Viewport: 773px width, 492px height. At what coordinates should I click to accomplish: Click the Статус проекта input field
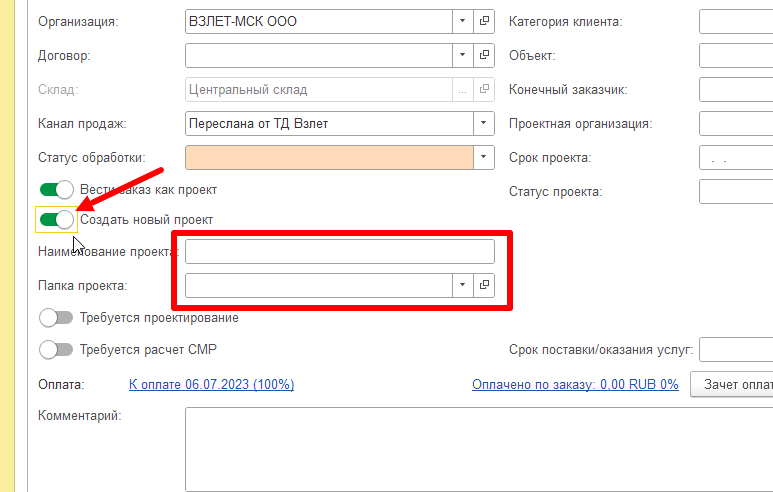click(736, 191)
